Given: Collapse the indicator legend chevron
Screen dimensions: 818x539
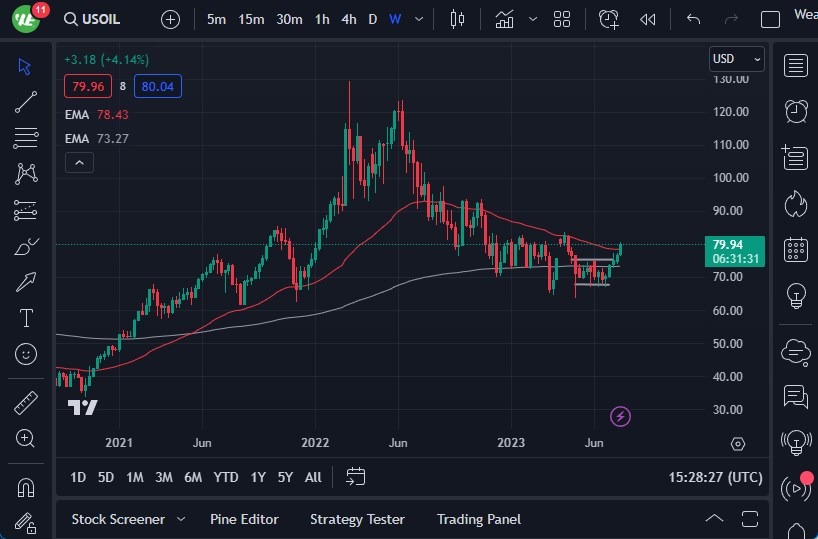Looking at the screenshot, I should coord(79,162).
